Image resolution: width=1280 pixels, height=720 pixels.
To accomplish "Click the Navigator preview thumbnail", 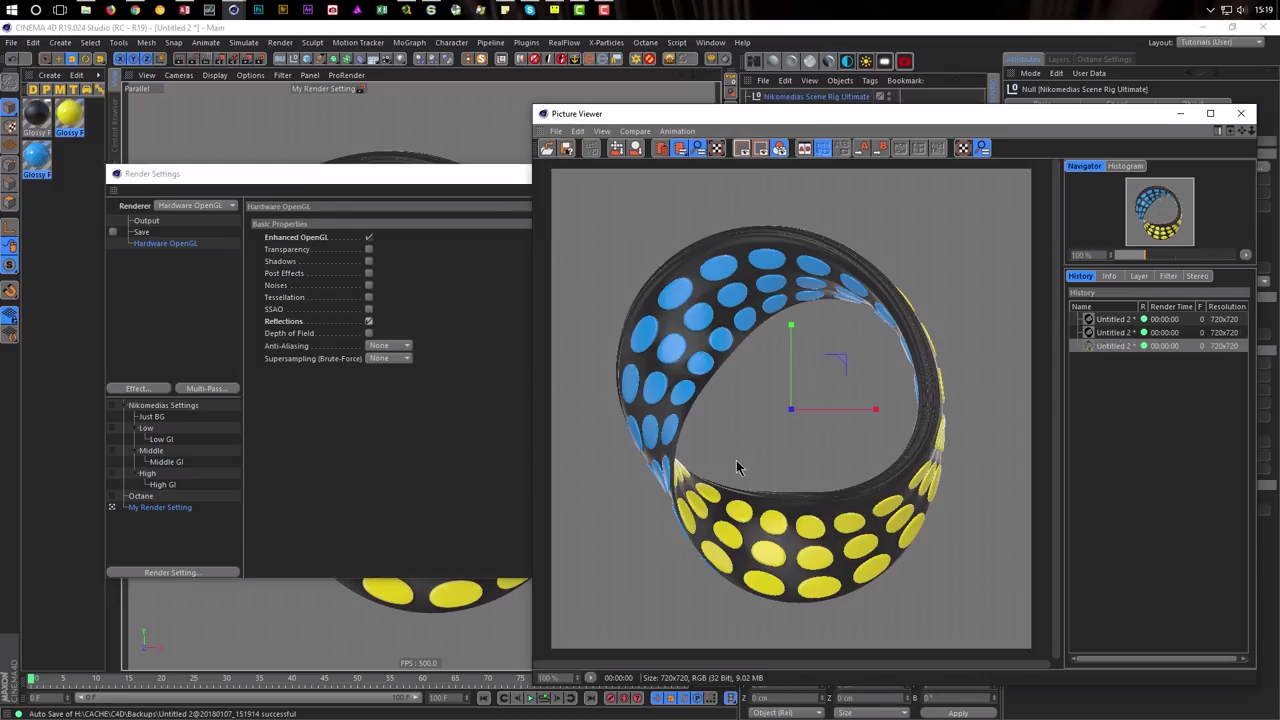I will tap(1159, 211).
